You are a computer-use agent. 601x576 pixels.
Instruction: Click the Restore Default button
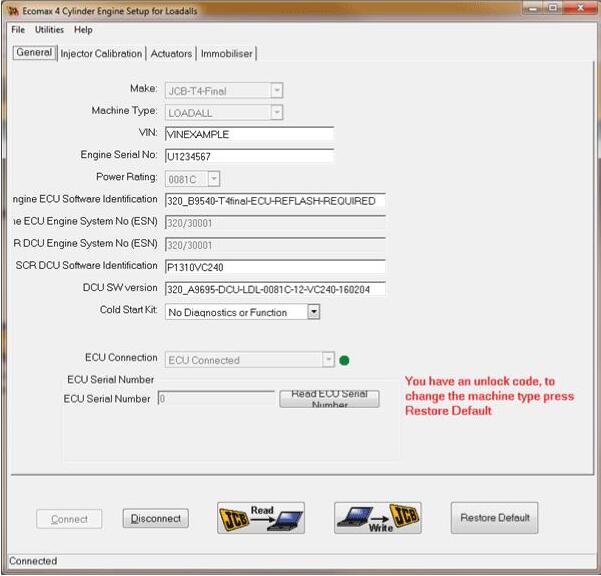[x=494, y=518]
